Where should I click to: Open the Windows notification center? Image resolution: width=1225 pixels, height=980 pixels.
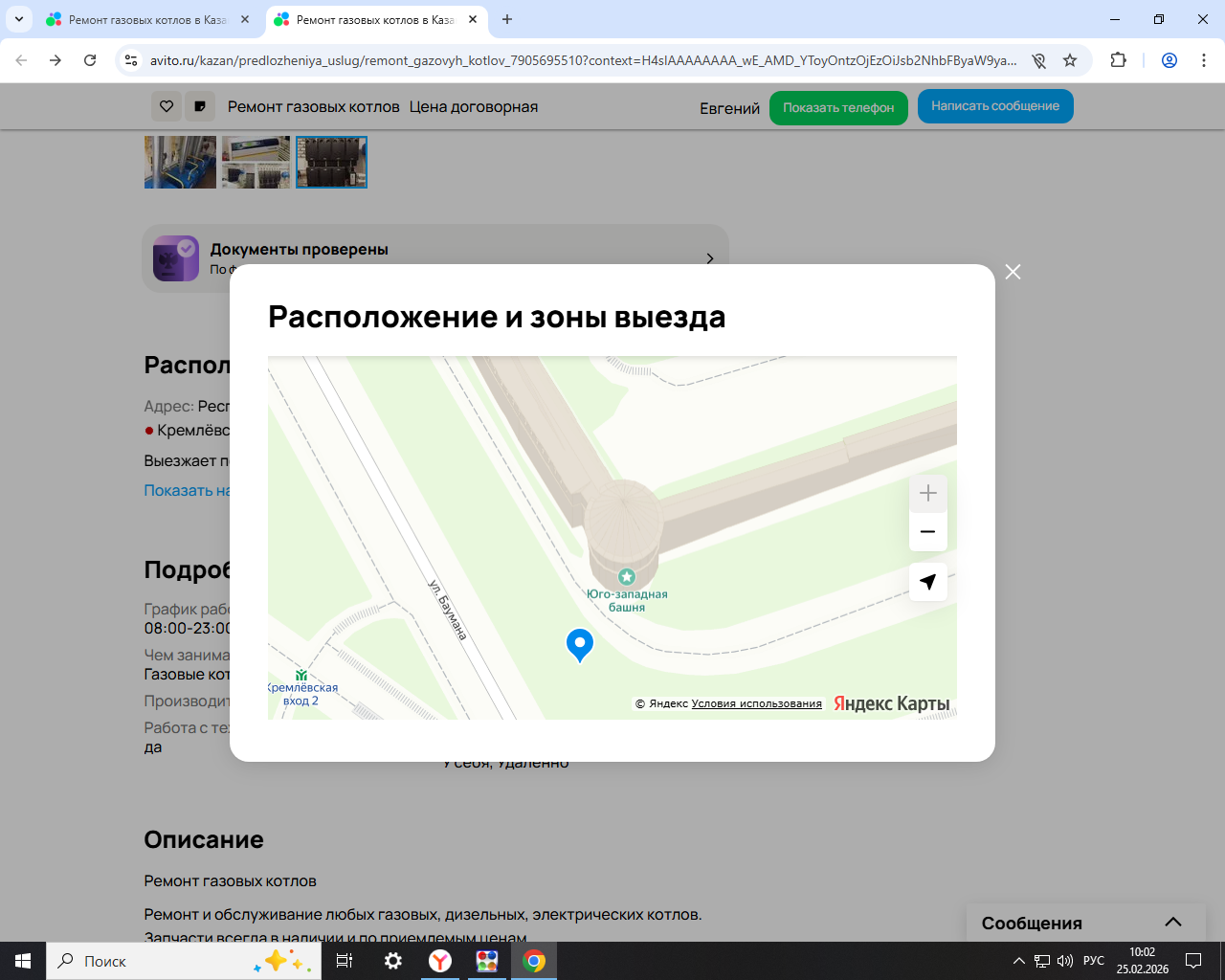coord(1193,961)
